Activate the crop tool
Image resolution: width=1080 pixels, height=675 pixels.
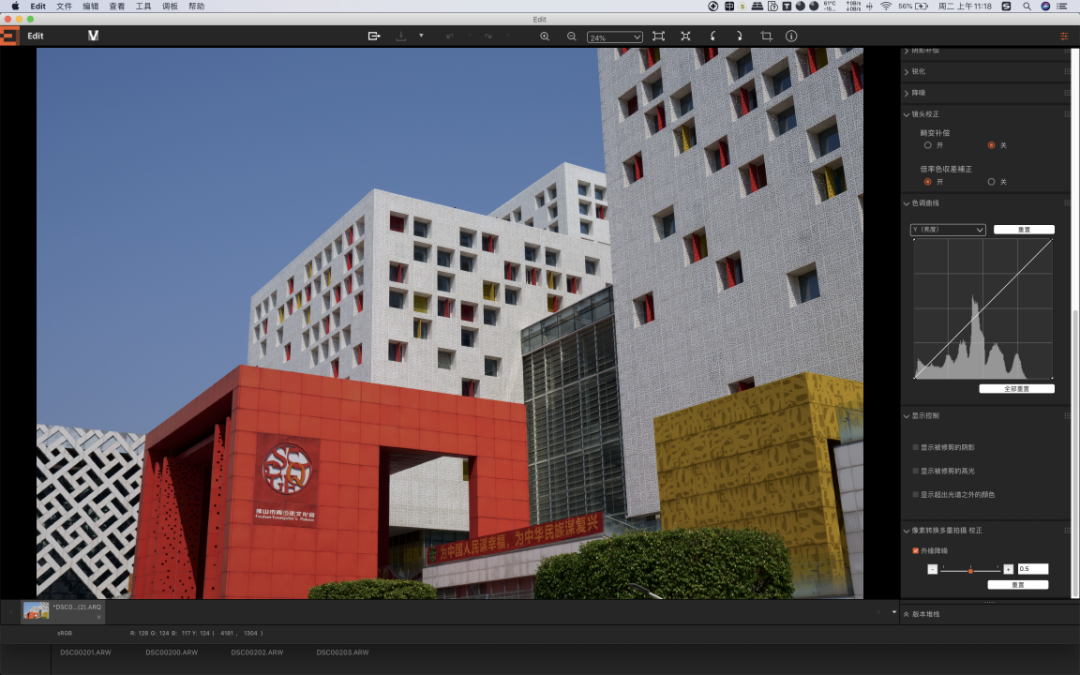[766, 36]
